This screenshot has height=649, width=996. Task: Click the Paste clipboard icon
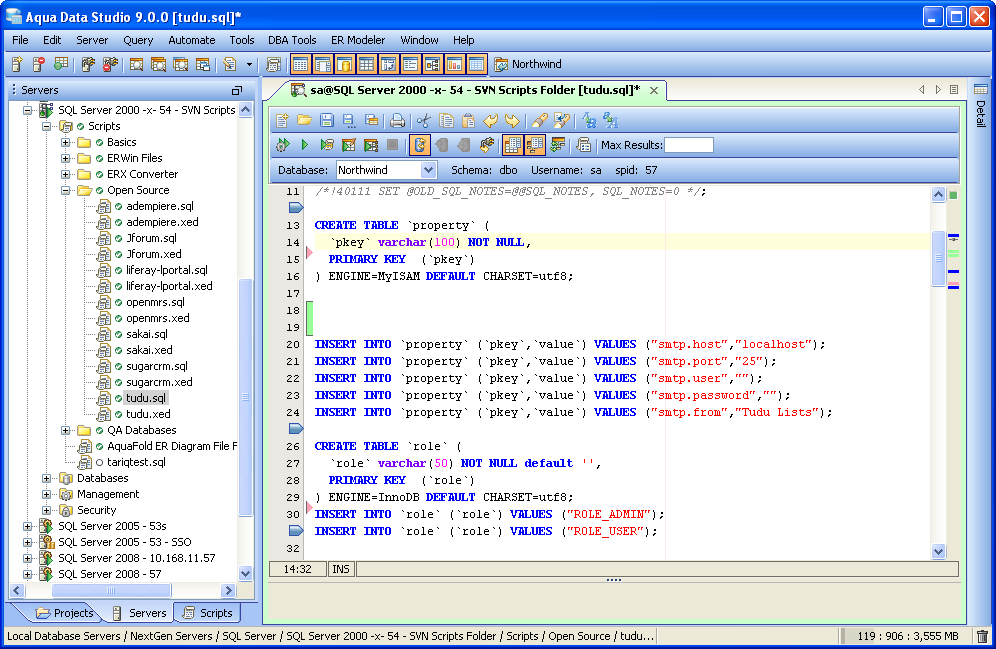point(468,121)
